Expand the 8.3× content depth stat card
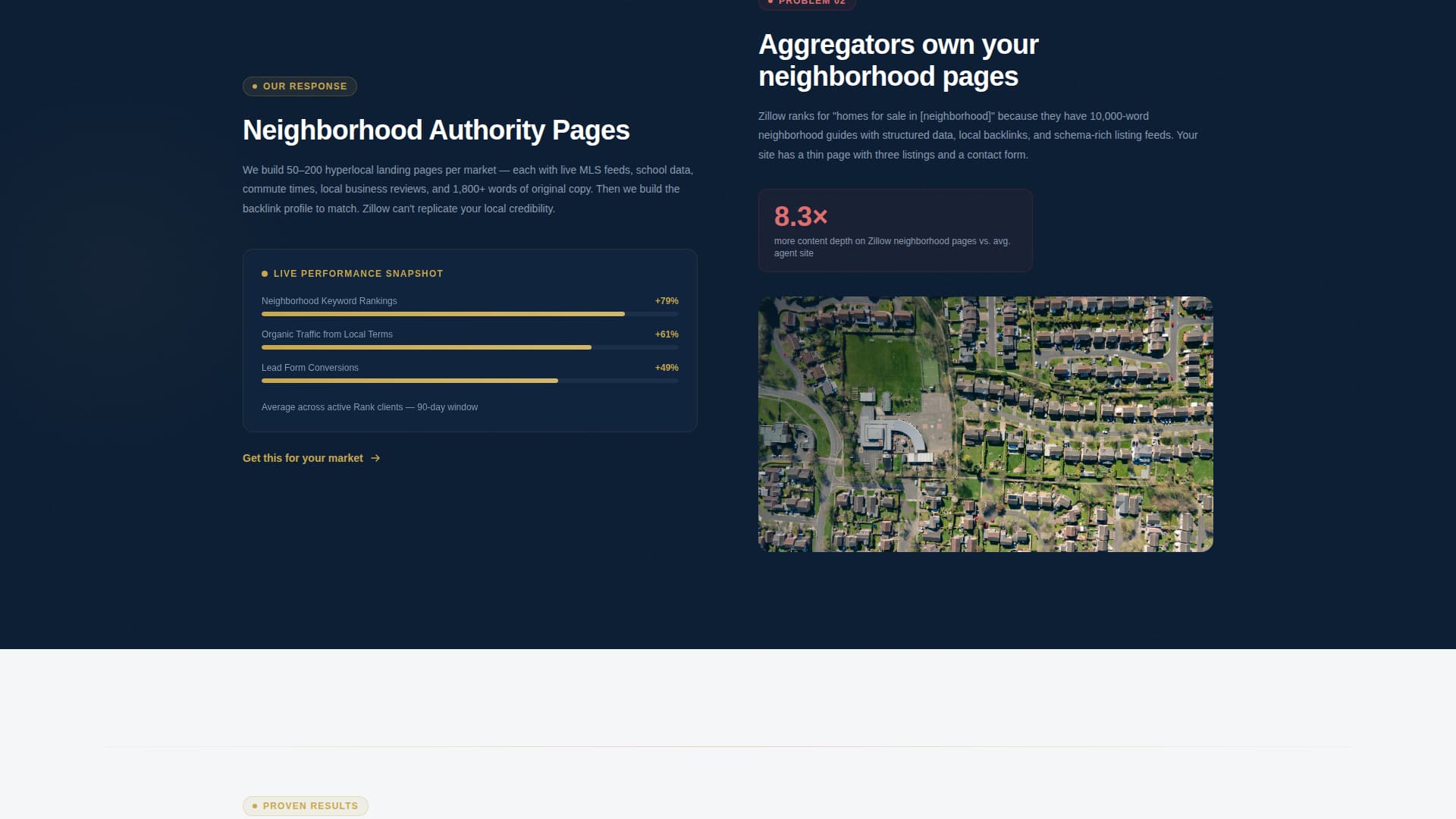 coord(895,230)
